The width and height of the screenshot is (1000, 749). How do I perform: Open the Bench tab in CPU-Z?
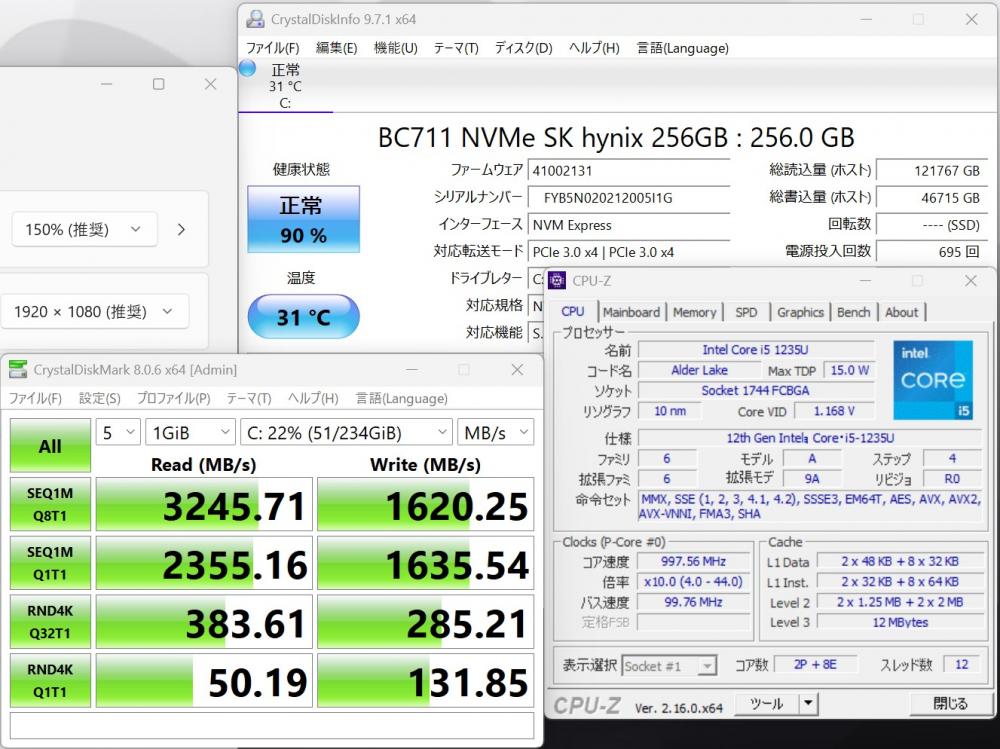pyautogui.click(x=853, y=312)
